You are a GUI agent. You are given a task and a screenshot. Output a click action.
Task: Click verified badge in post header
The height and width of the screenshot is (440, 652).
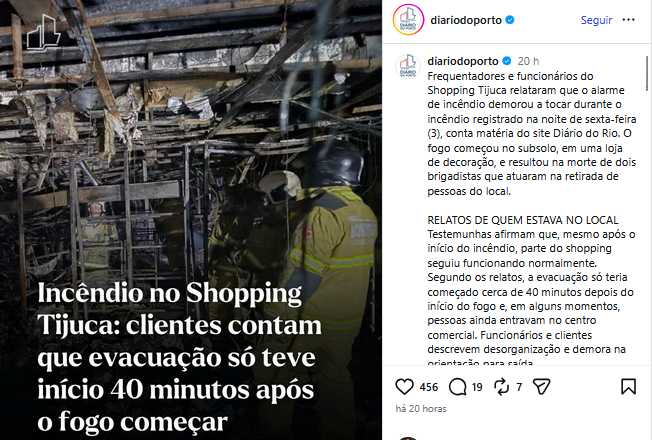(510, 20)
